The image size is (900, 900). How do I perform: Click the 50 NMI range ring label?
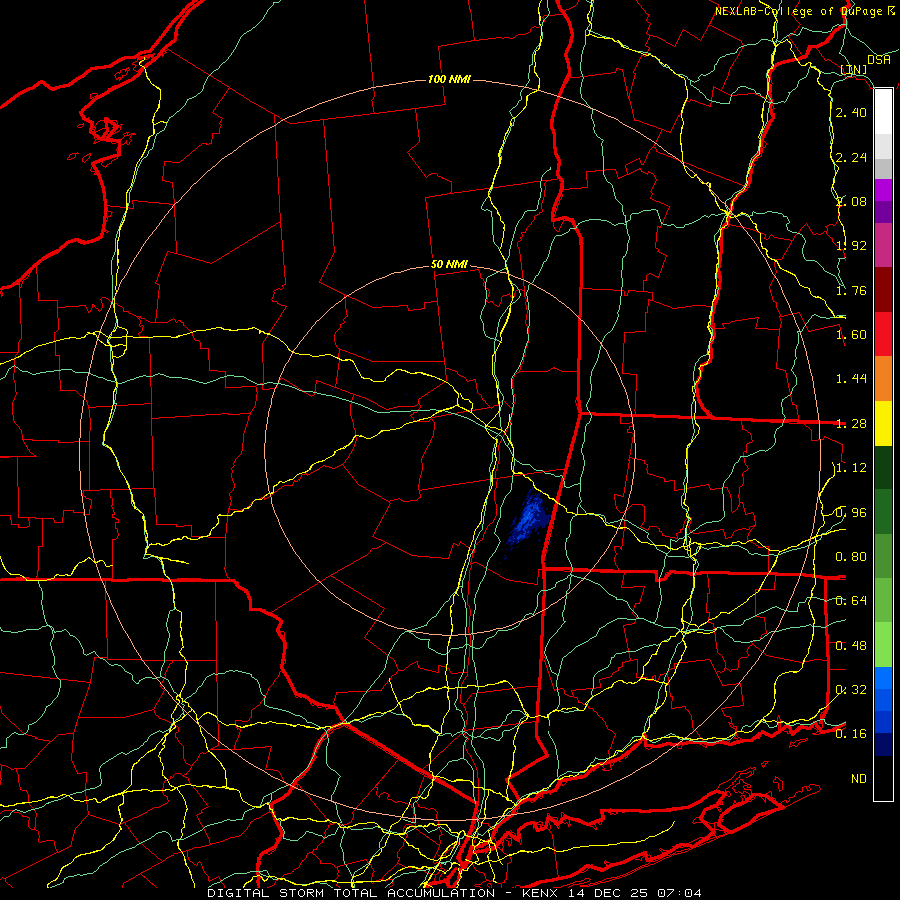click(449, 264)
